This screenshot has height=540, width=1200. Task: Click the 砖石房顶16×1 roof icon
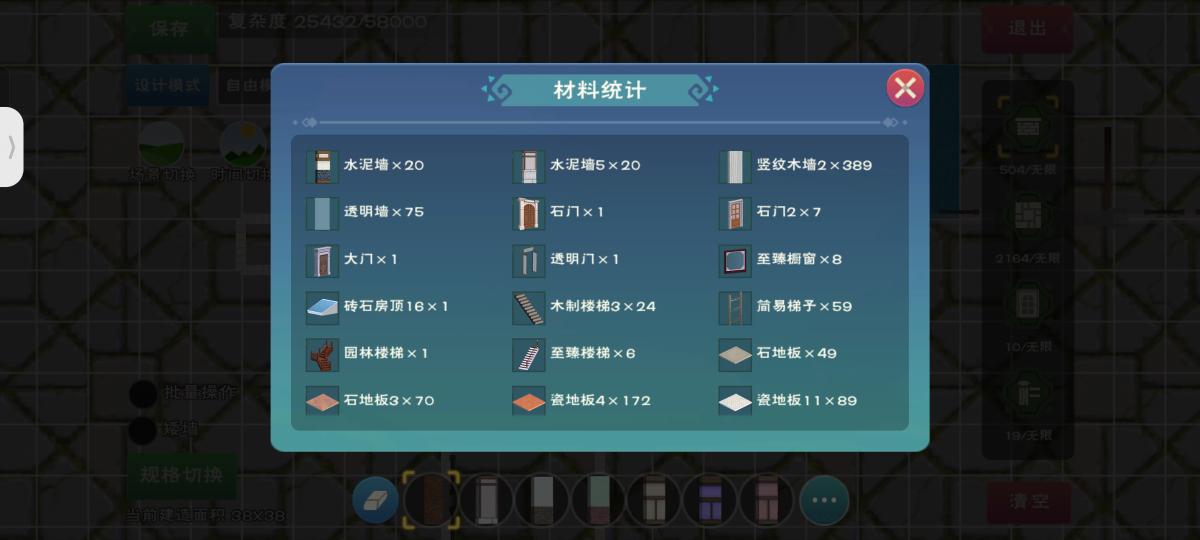323,307
